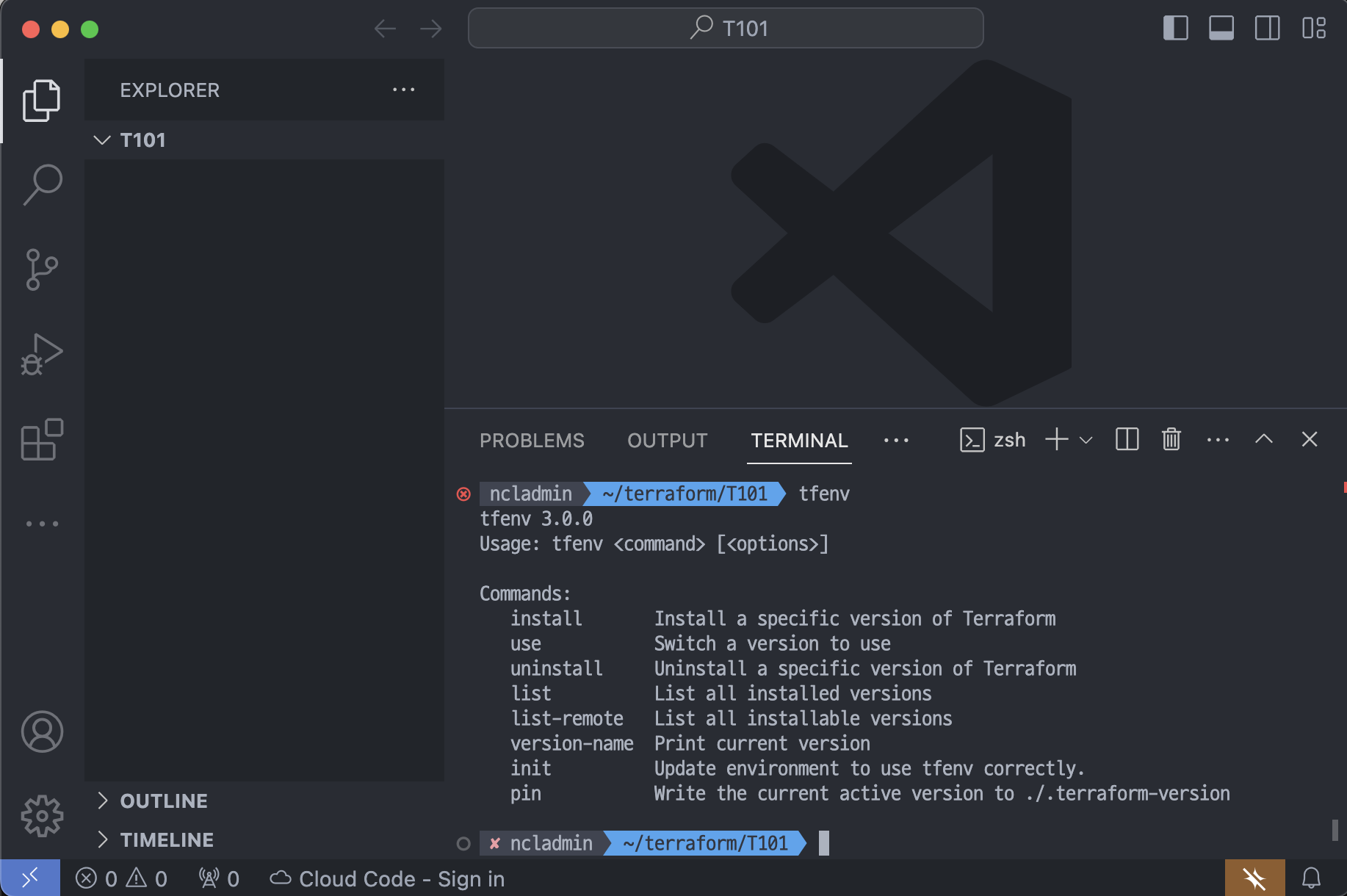Open Explorer views and more actions
The width and height of the screenshot is (1347, 896).
click(x=403, y=90)
